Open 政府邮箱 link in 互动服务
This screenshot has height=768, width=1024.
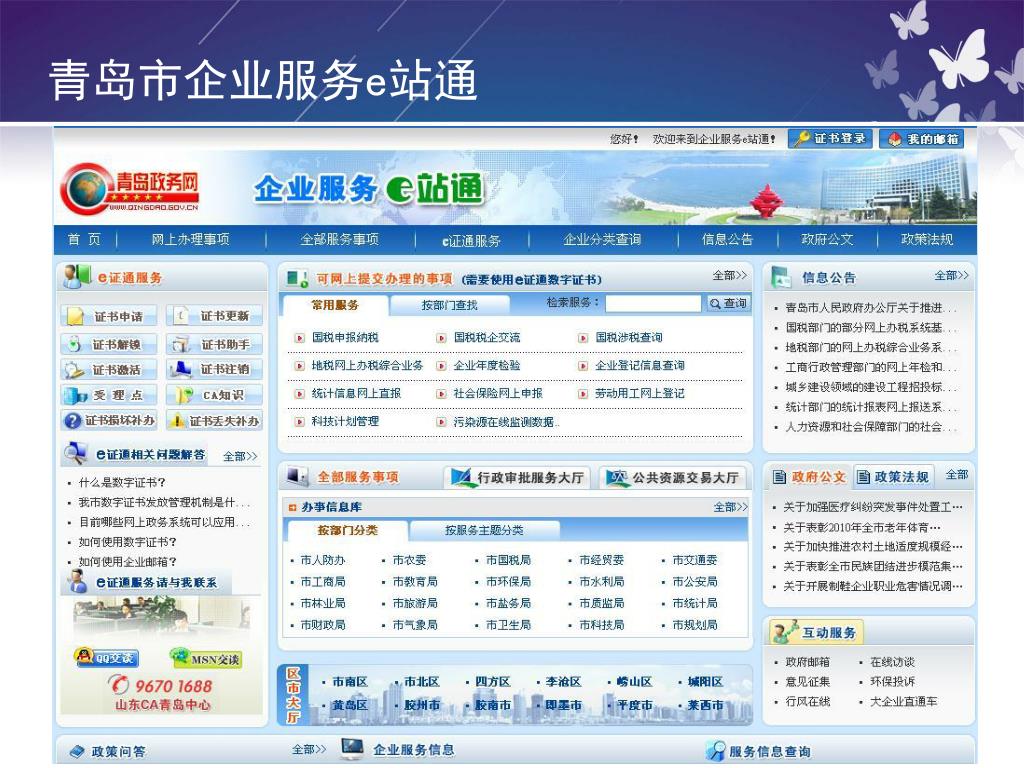(x=807, y=662)
